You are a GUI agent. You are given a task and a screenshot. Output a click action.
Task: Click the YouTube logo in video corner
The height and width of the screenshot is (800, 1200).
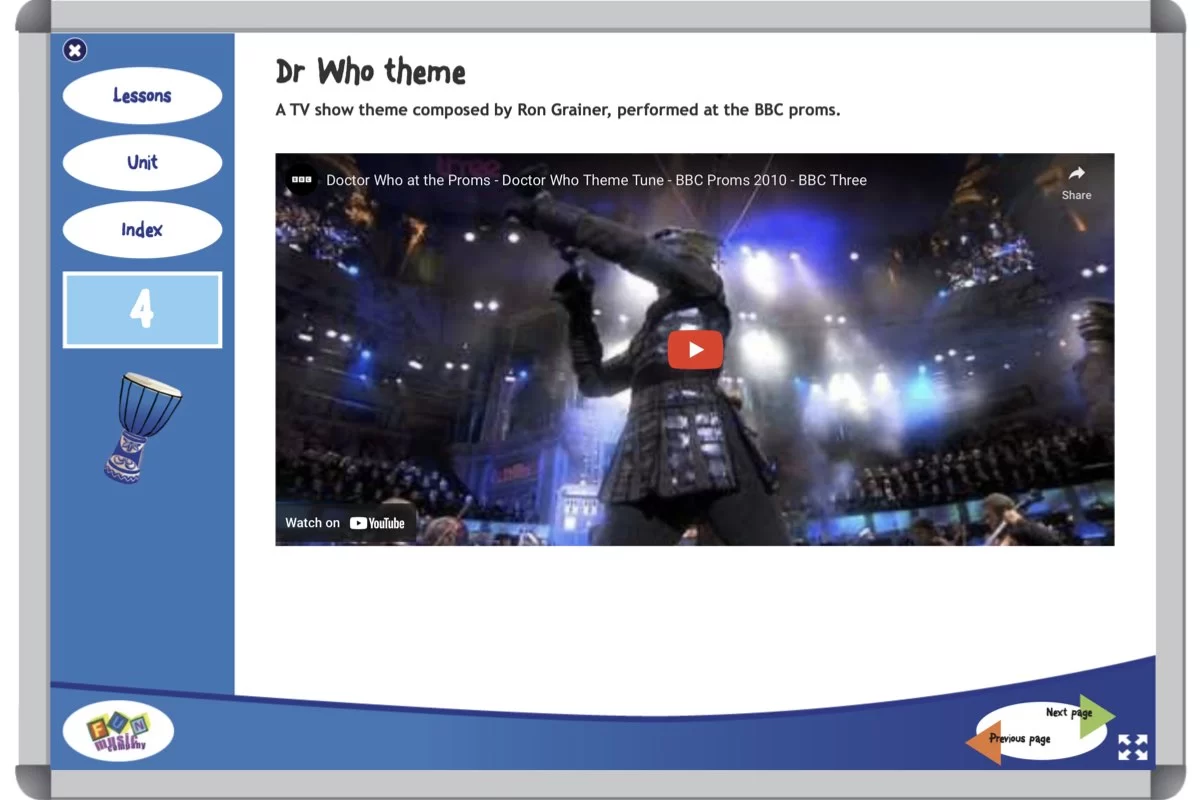377,523
